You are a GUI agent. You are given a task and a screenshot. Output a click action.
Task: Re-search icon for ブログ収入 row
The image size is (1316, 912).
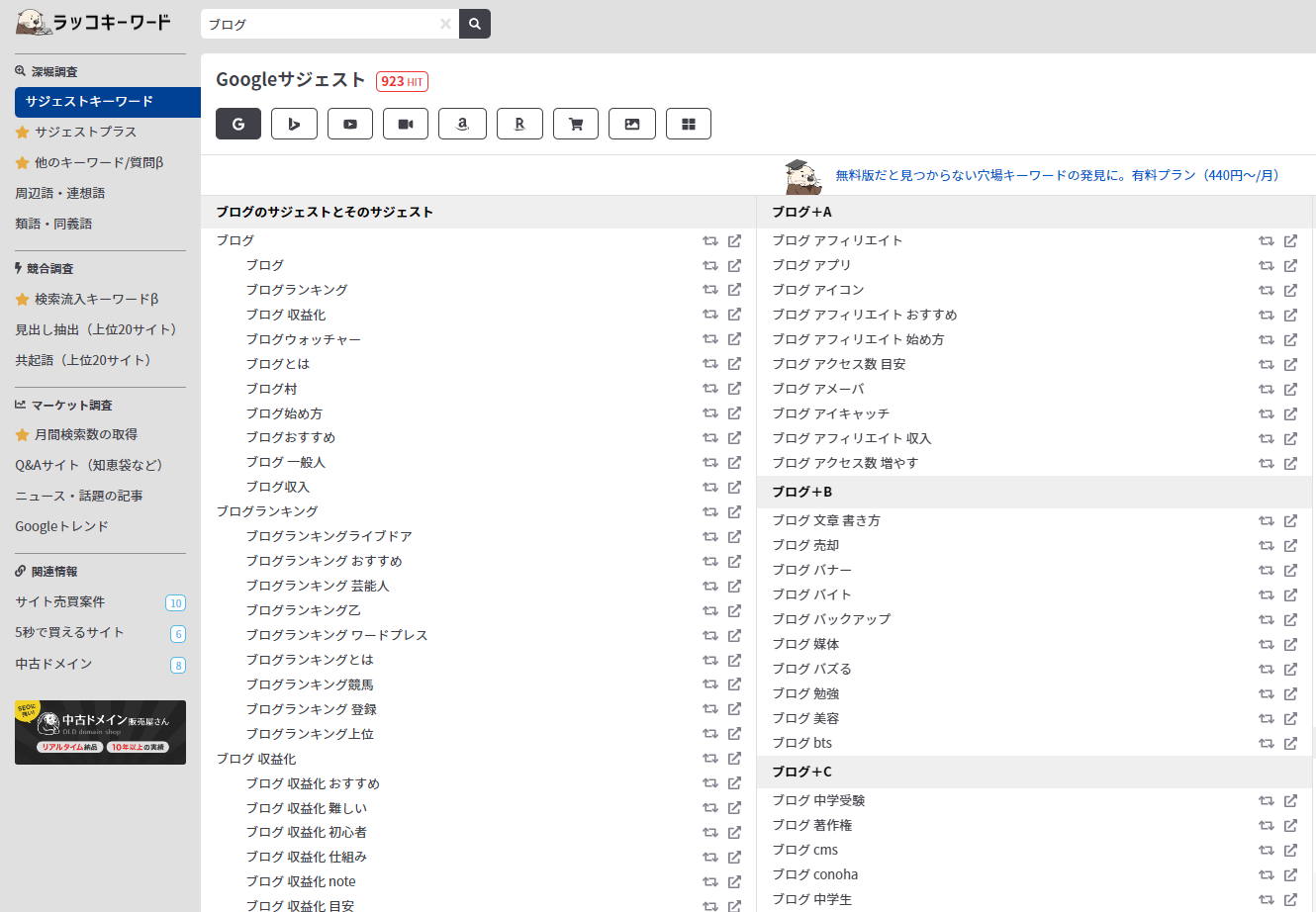[710, 488]
